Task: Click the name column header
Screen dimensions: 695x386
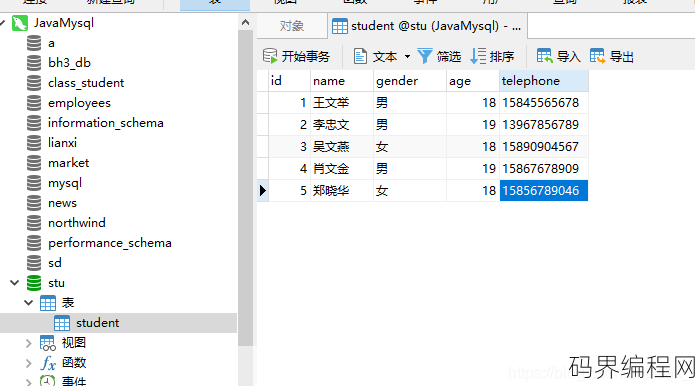Action: (x=342, y=81)
